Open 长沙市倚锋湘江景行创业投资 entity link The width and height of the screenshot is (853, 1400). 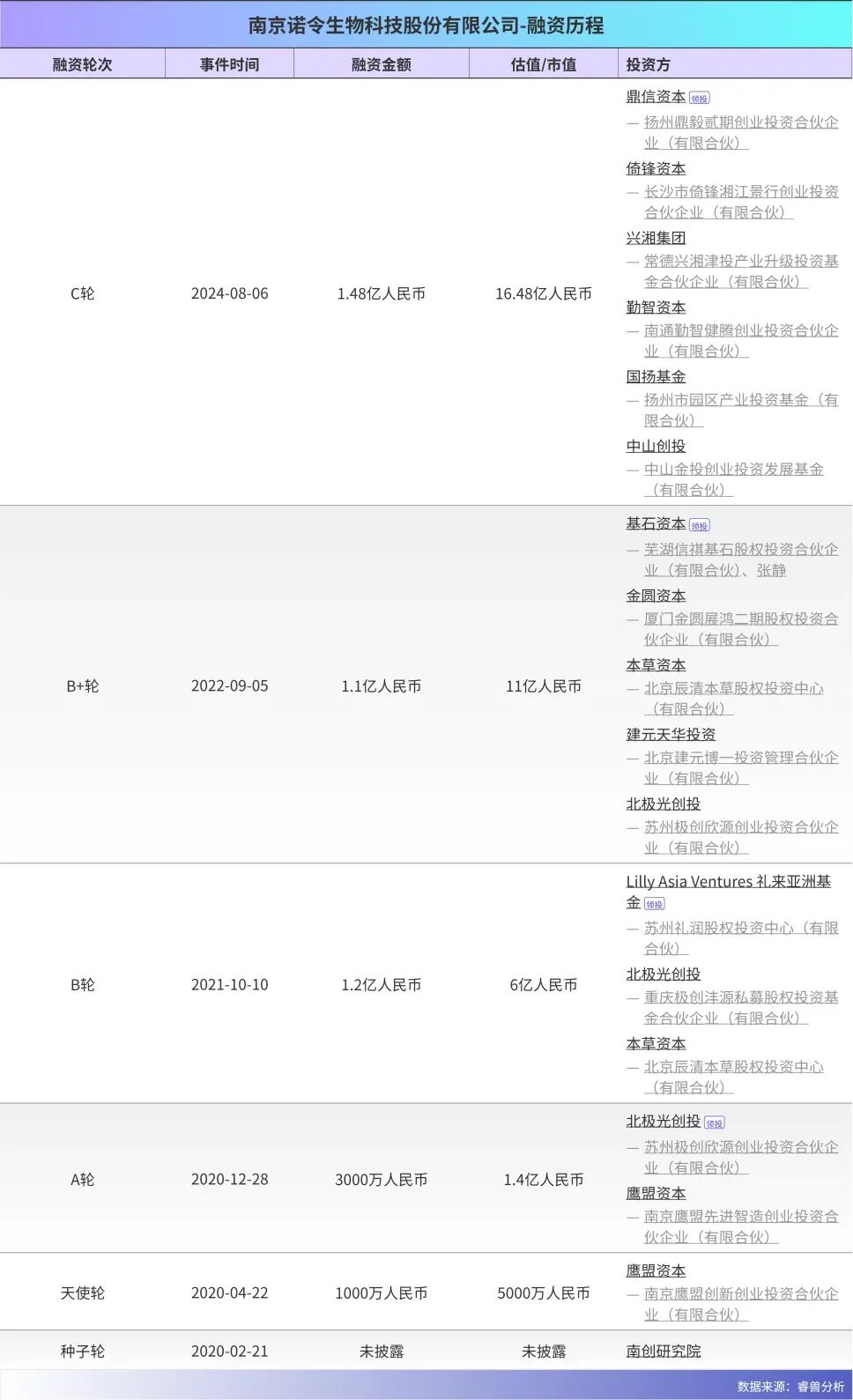(741, 202)
